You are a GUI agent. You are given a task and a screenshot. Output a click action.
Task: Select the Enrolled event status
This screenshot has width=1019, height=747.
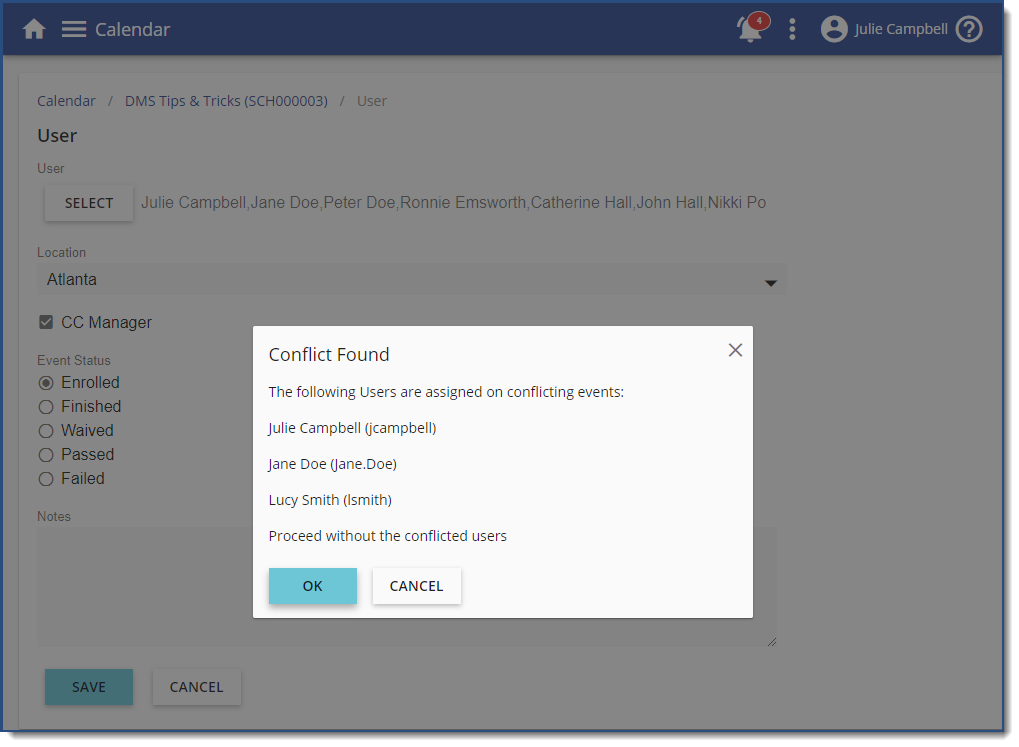coord(46,383)
